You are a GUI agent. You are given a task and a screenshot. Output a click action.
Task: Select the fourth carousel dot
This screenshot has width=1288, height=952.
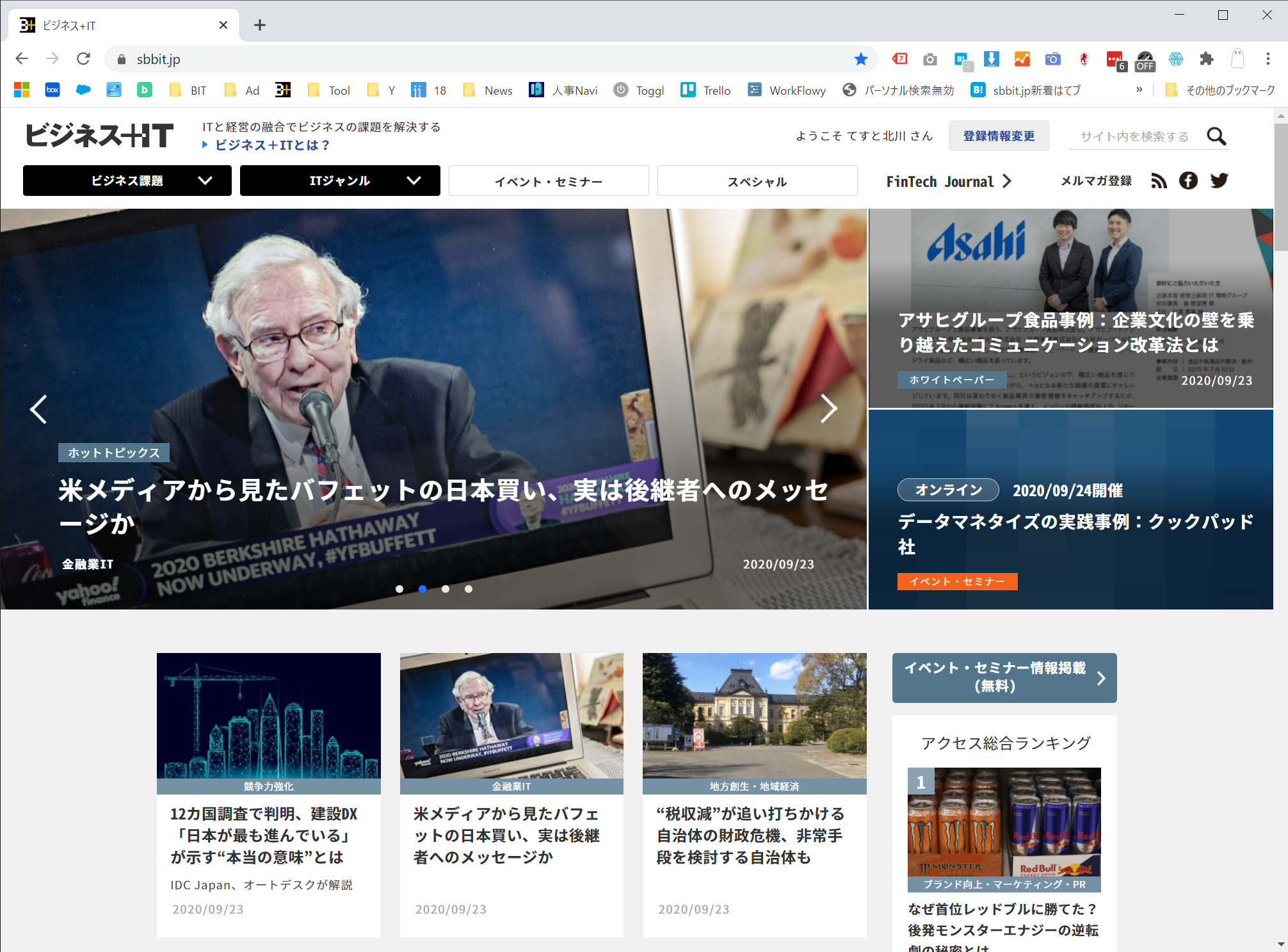pyautogui.click(x=469, y=589)
